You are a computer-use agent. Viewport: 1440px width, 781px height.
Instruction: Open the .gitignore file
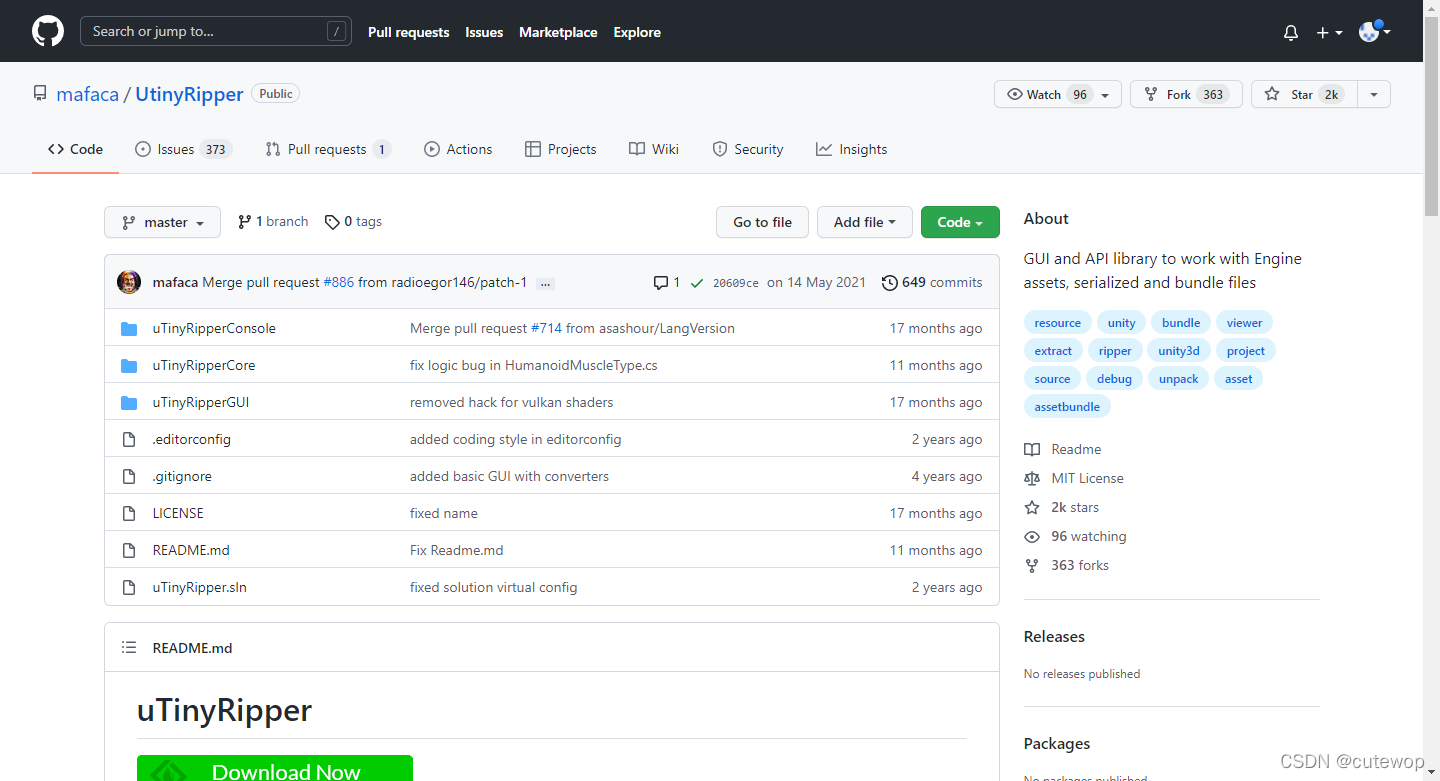(182, 476)
